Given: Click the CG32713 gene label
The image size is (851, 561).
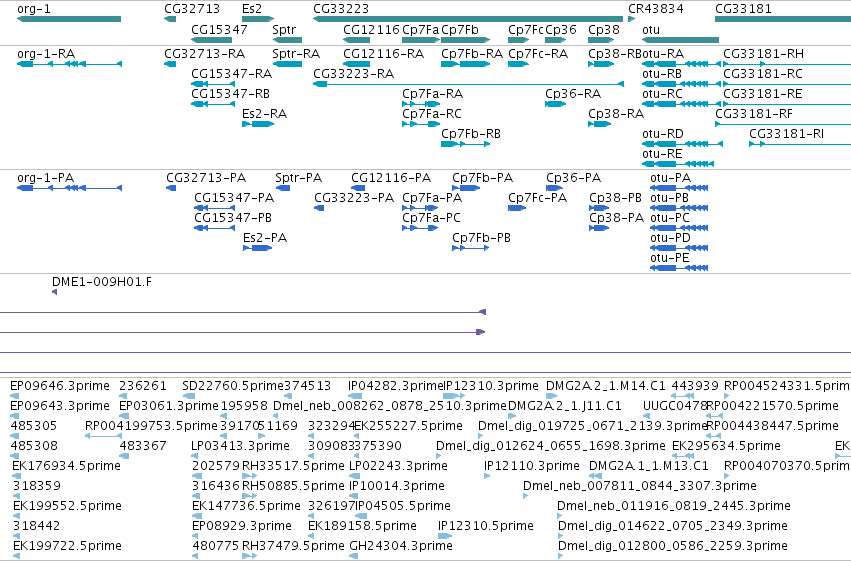Looking at the screenshot, I should (x=192, y=9).
